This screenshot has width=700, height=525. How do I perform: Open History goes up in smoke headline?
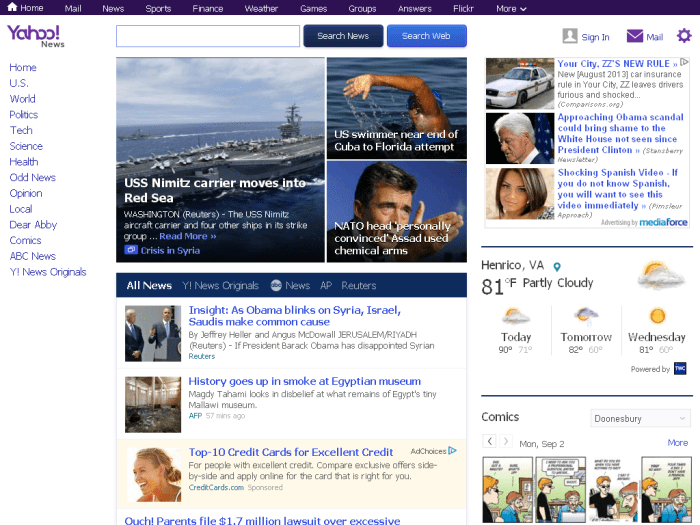[304, 381]
